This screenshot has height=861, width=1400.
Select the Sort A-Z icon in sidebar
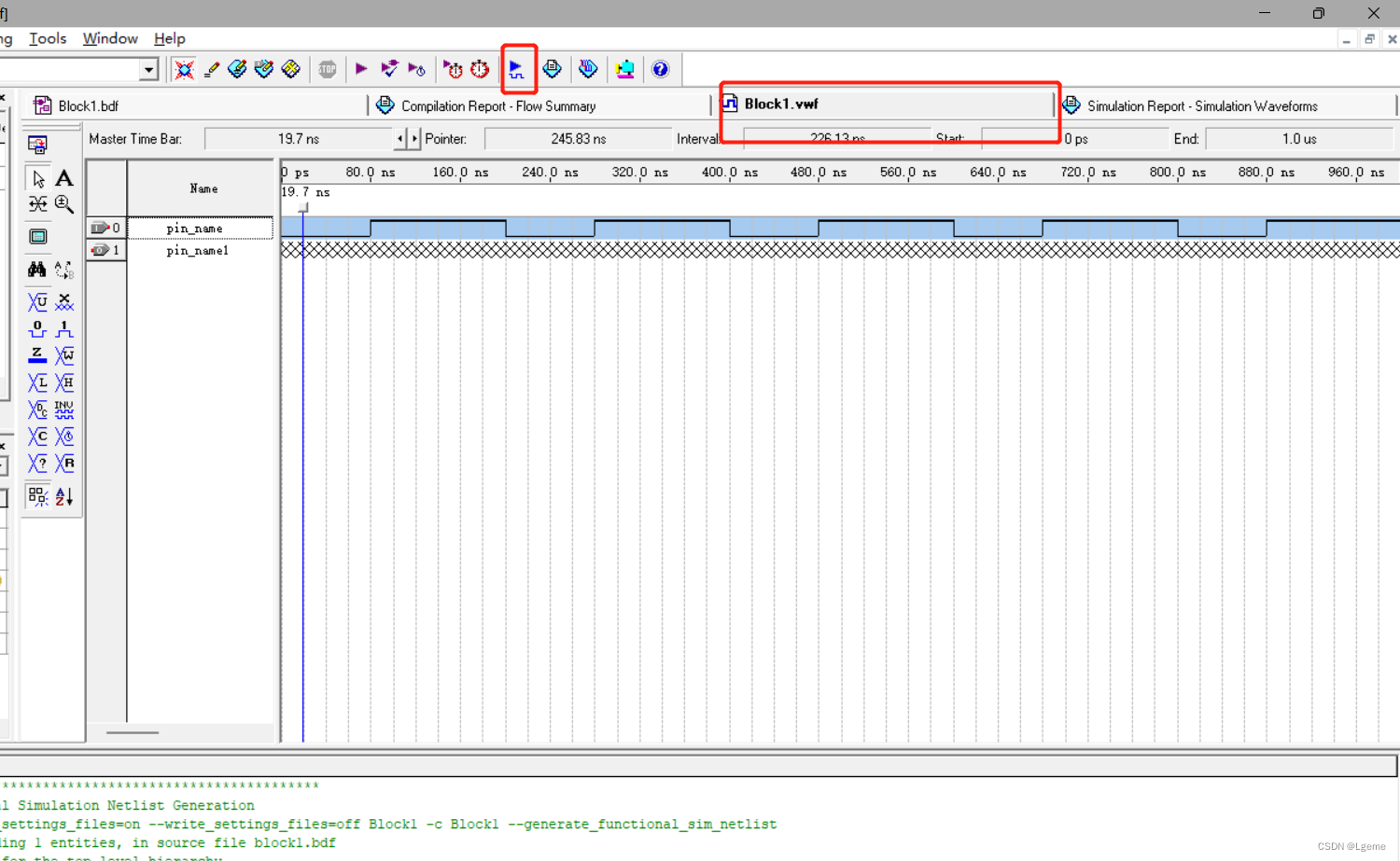[63, 496]
